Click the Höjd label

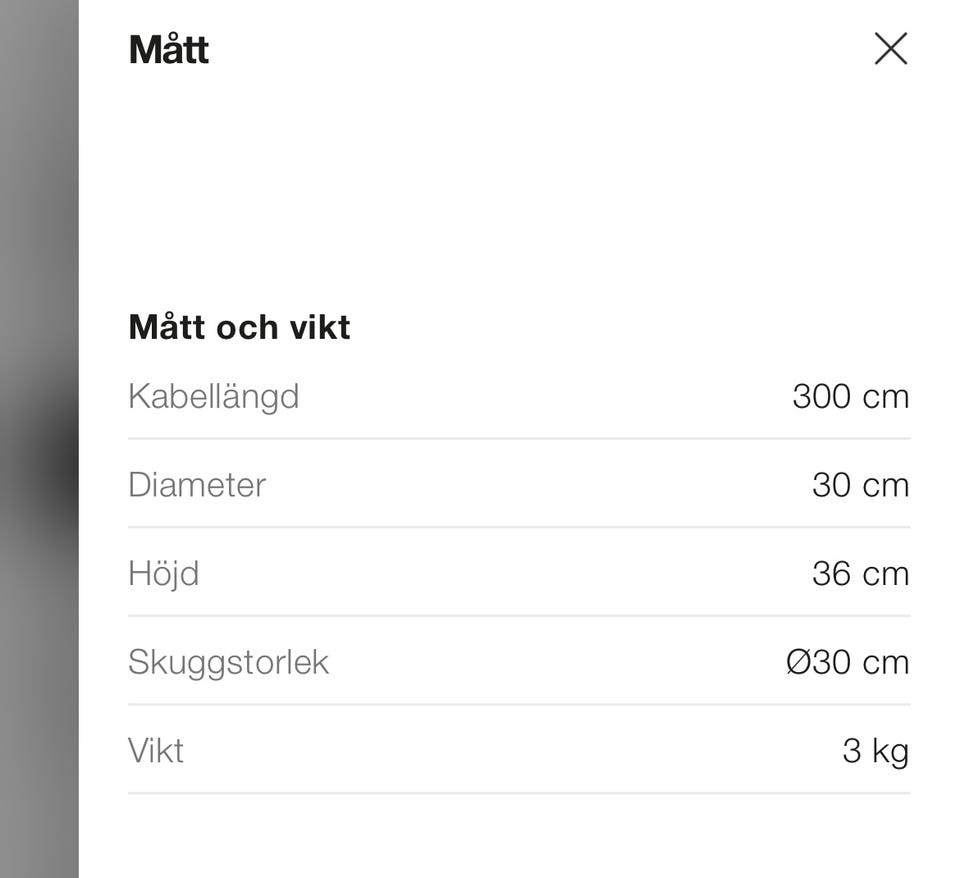[163, 573]
